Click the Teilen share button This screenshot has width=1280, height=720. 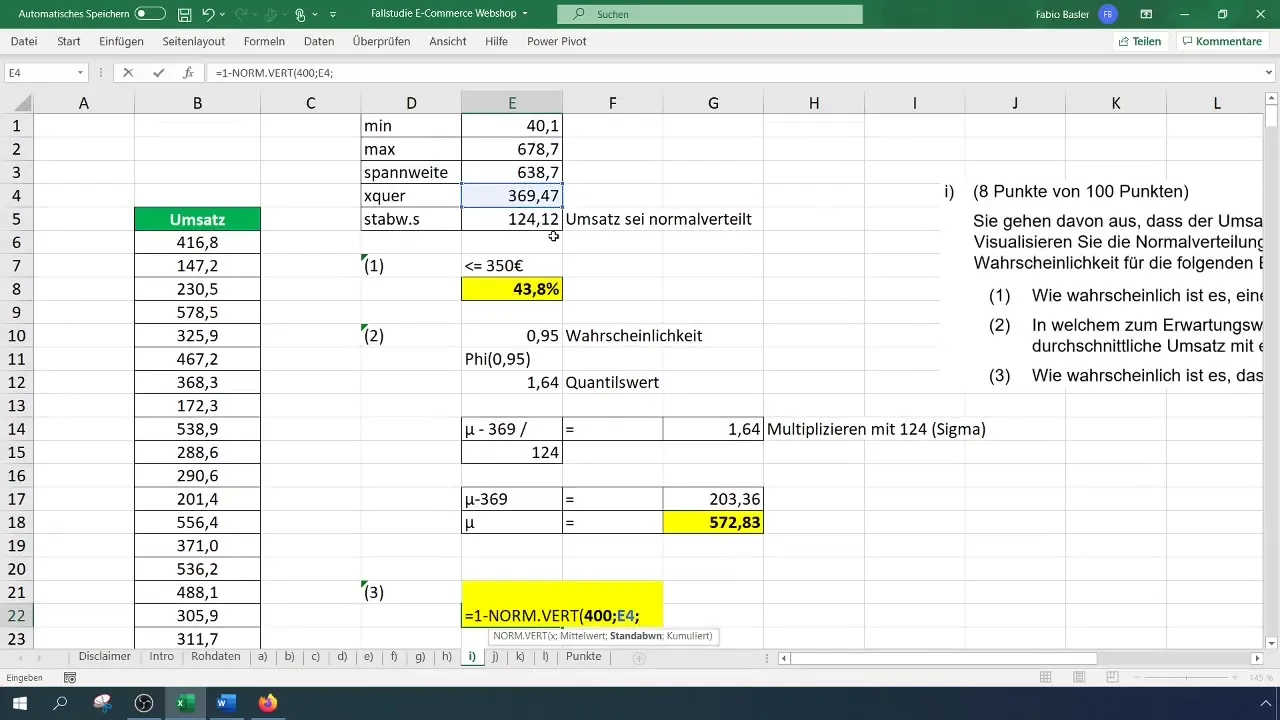click(x=1139, y=41)
